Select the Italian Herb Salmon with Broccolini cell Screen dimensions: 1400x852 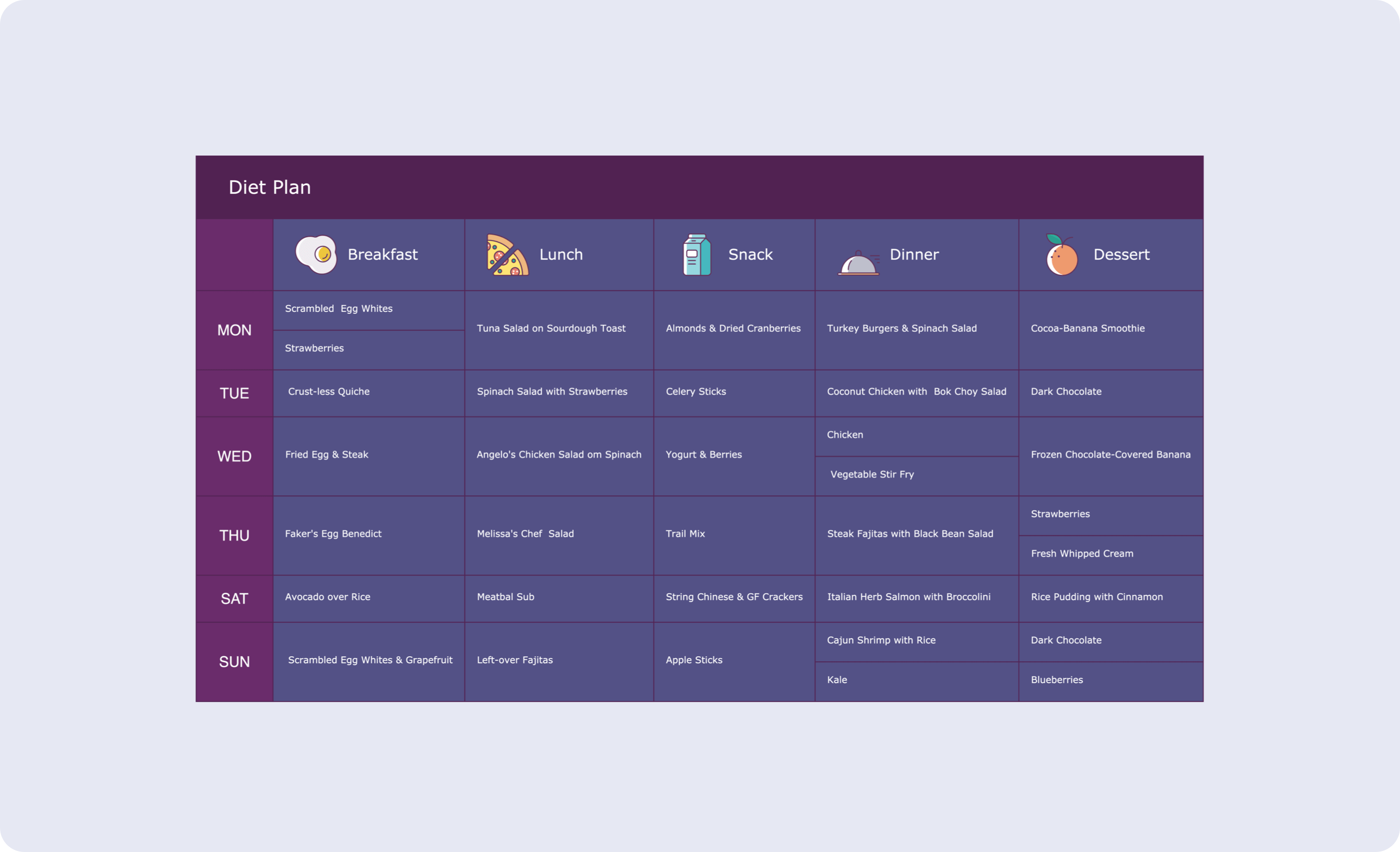pyautogui.click(x=908, y=597)
